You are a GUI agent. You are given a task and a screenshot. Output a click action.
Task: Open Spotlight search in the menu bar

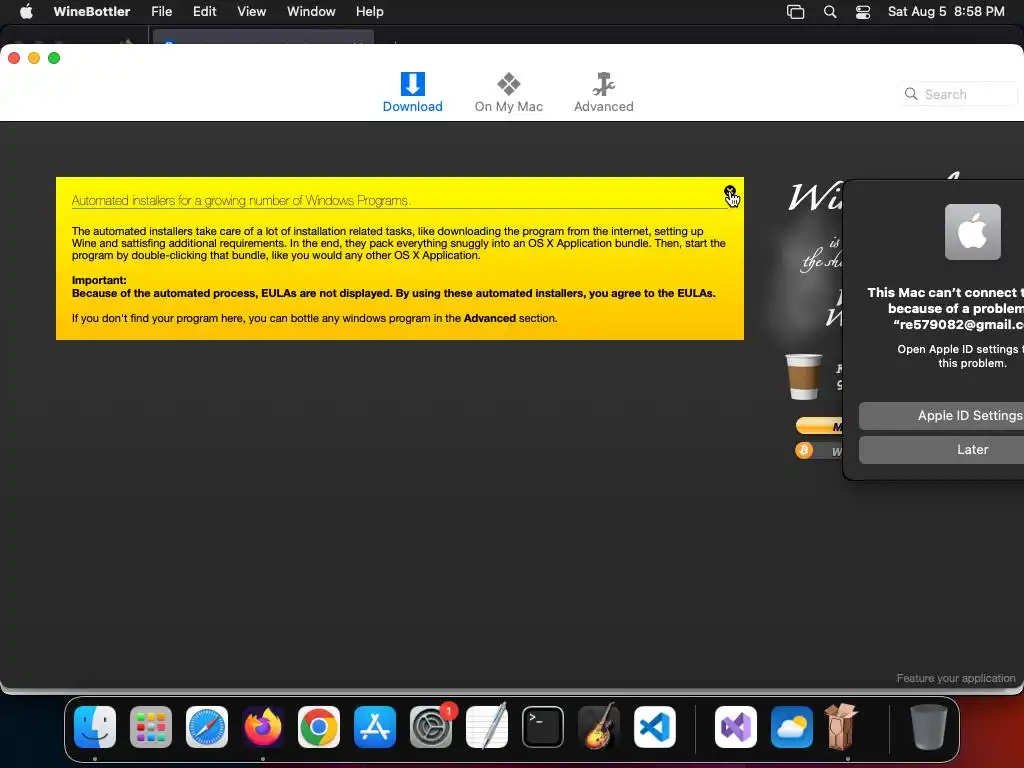click(x=829, y=12)
